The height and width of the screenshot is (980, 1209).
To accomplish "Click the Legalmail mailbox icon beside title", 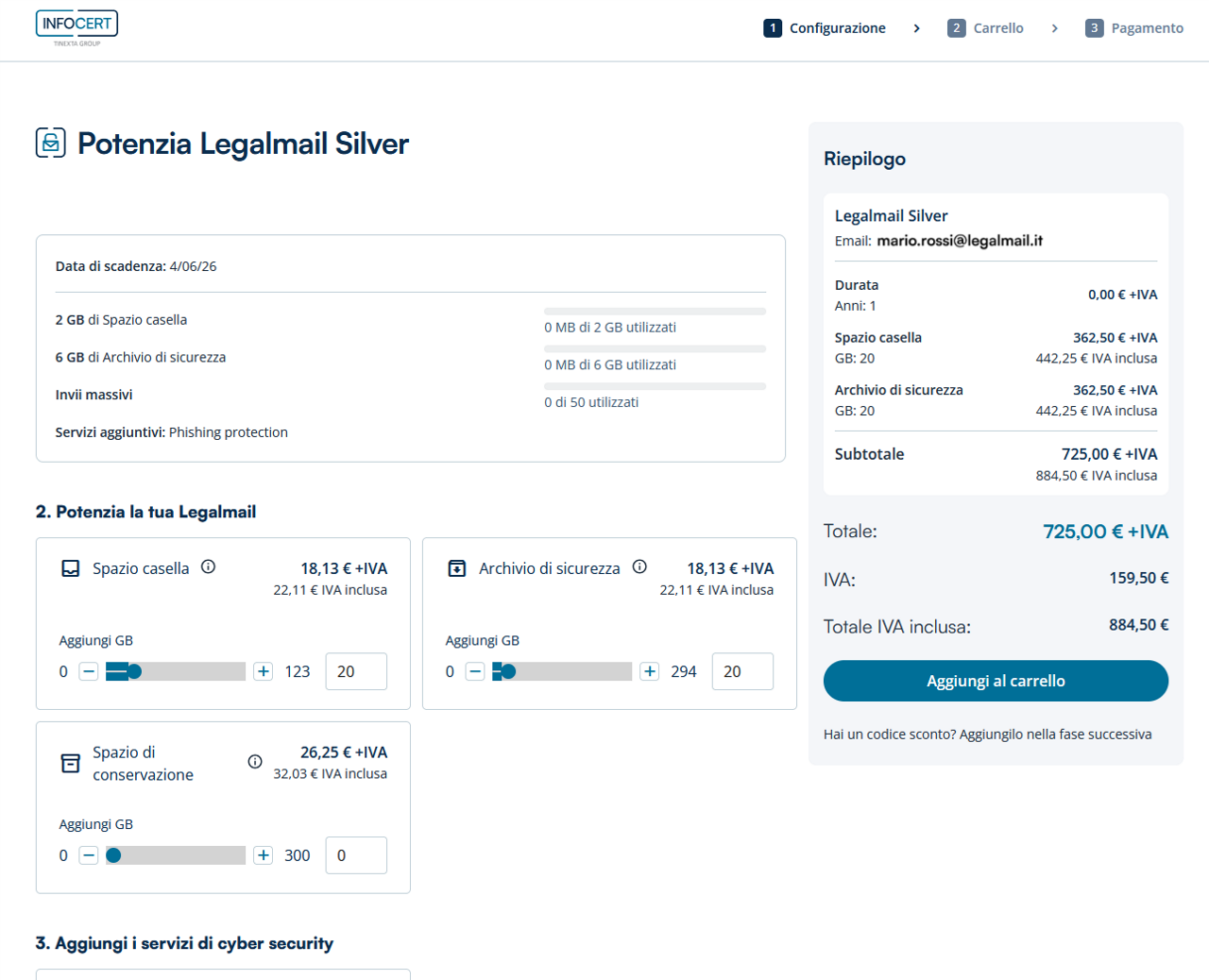I will [51, 143].
